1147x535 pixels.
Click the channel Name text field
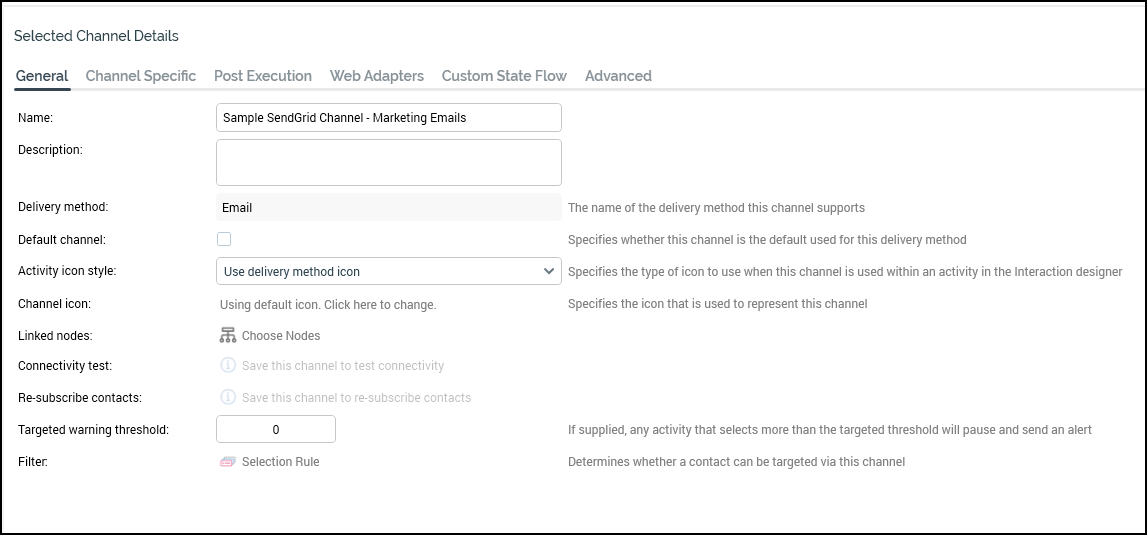[x=388, y=117]
